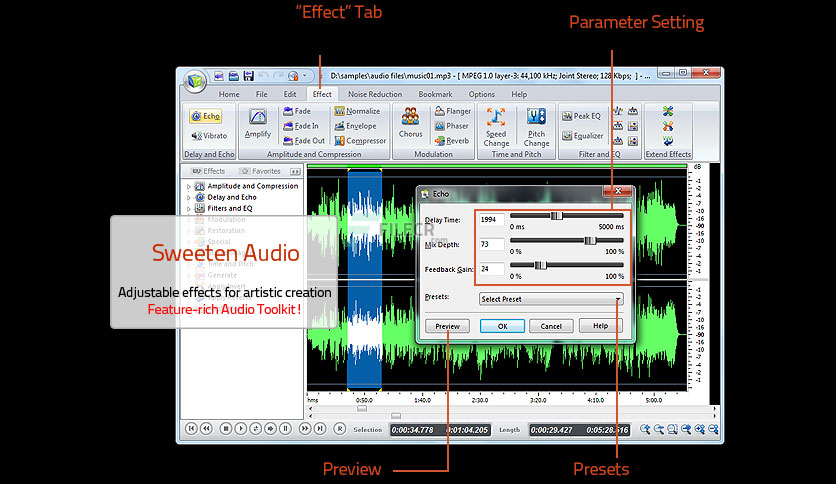Screen dimensions: 836x484
Task: Click the total length time 0:05:28.616
Action: pos(607,430)
